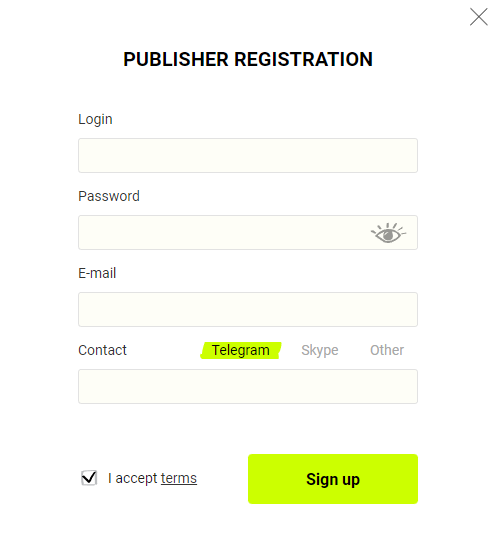Close the Publisher Registration dialog
Screen dimensions: 494x550
click(479, 17)
